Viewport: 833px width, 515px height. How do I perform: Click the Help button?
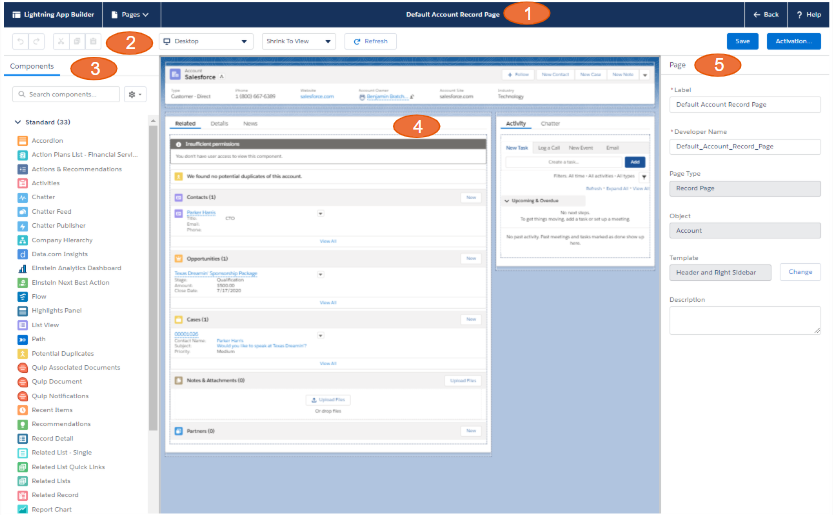(x=808, y=15)
